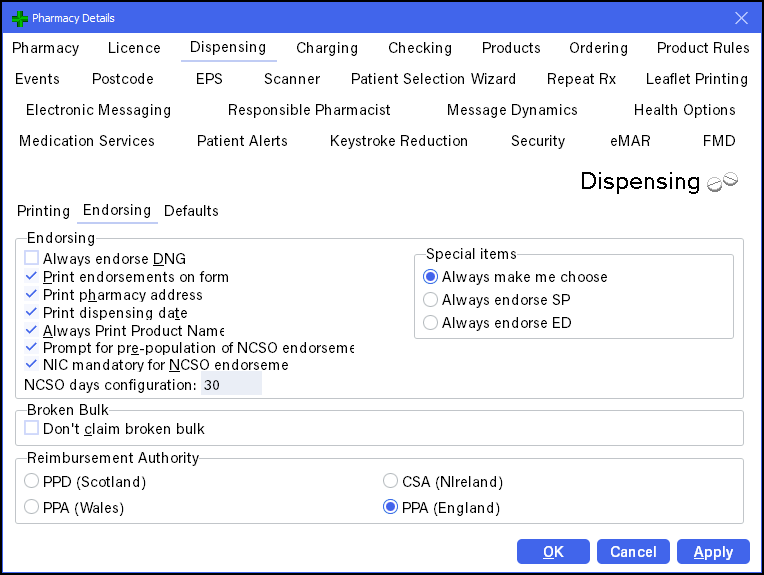
Task: Open the Keystroke Reduction tab
Action: point(398,141)
